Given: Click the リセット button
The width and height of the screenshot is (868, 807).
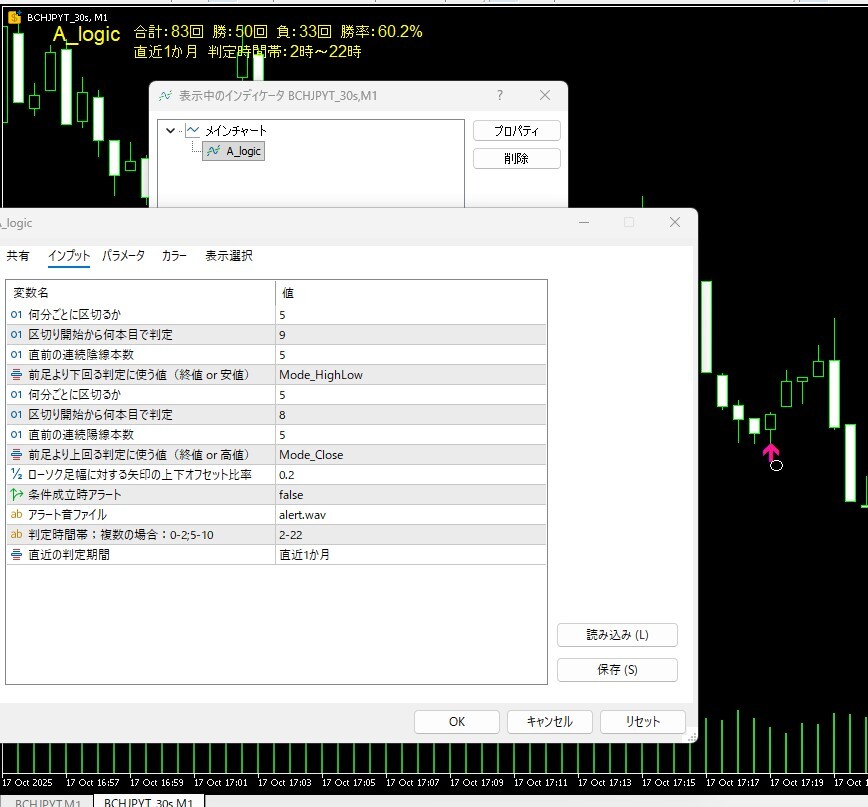Looking at the screenshot, I should [x=643, y=722].
